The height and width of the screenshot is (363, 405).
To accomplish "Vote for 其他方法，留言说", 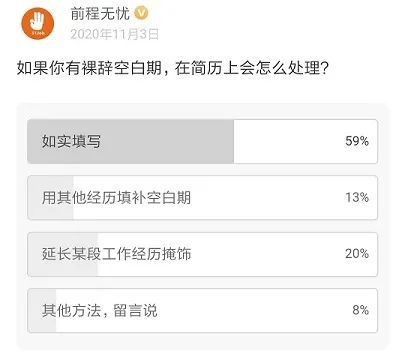I will point(202,311).
